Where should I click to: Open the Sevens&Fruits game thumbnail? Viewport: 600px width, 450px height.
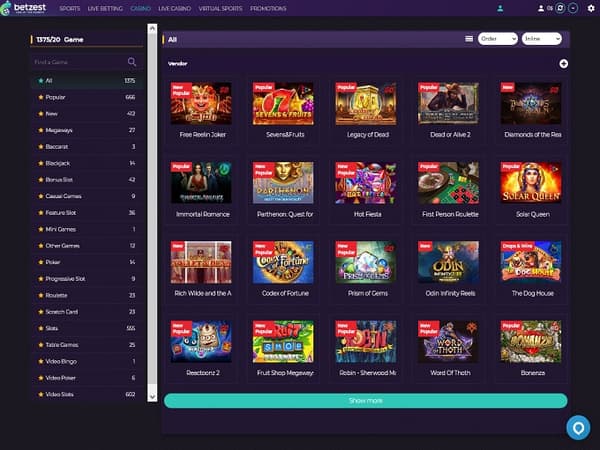pos(283,103)
